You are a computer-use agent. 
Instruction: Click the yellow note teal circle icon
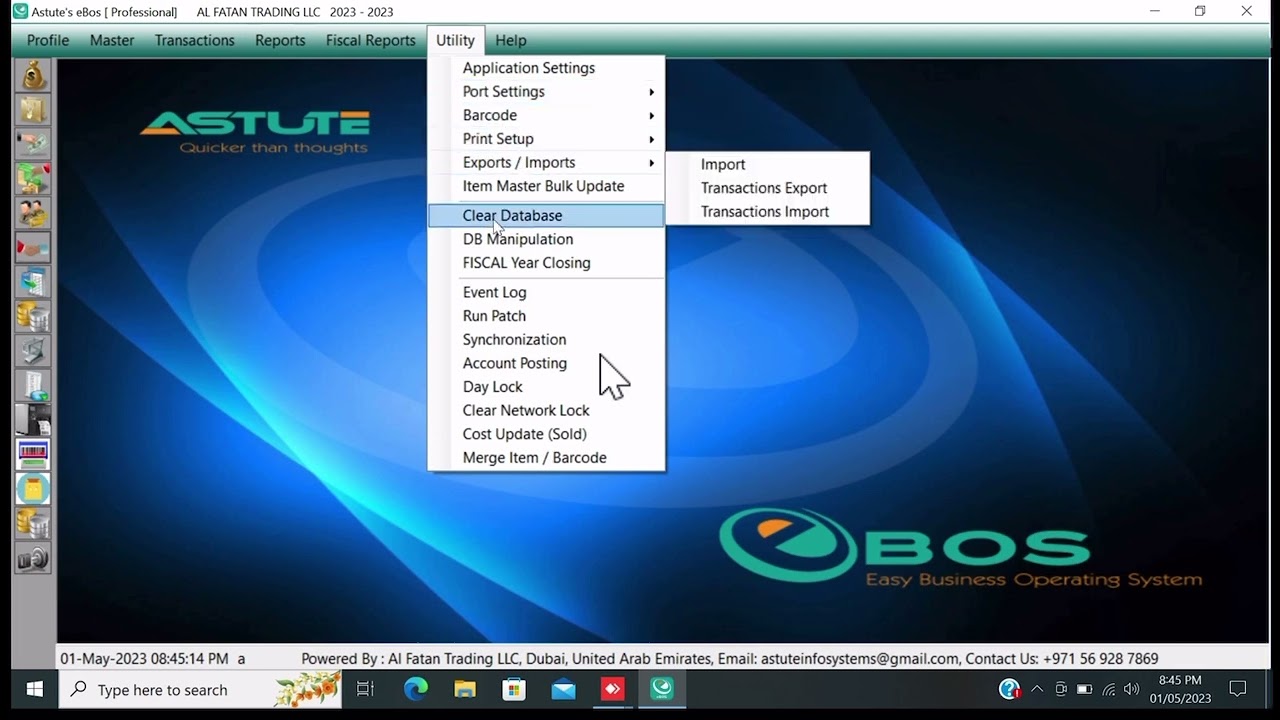33,489
